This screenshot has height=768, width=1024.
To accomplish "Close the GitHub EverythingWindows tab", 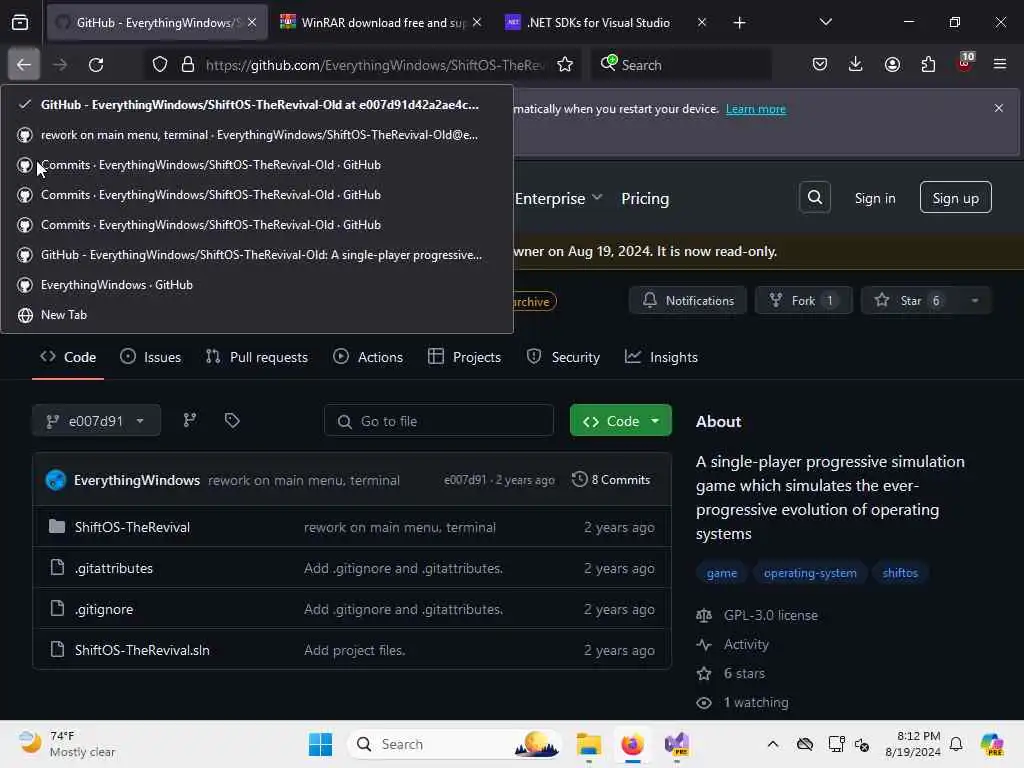I will click(x=252, y=23).
